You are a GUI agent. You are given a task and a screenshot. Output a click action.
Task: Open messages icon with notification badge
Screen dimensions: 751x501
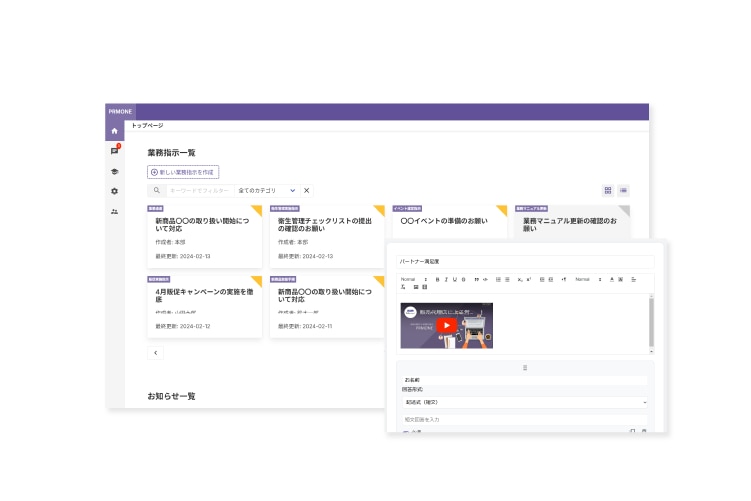[x=115, y=151]
